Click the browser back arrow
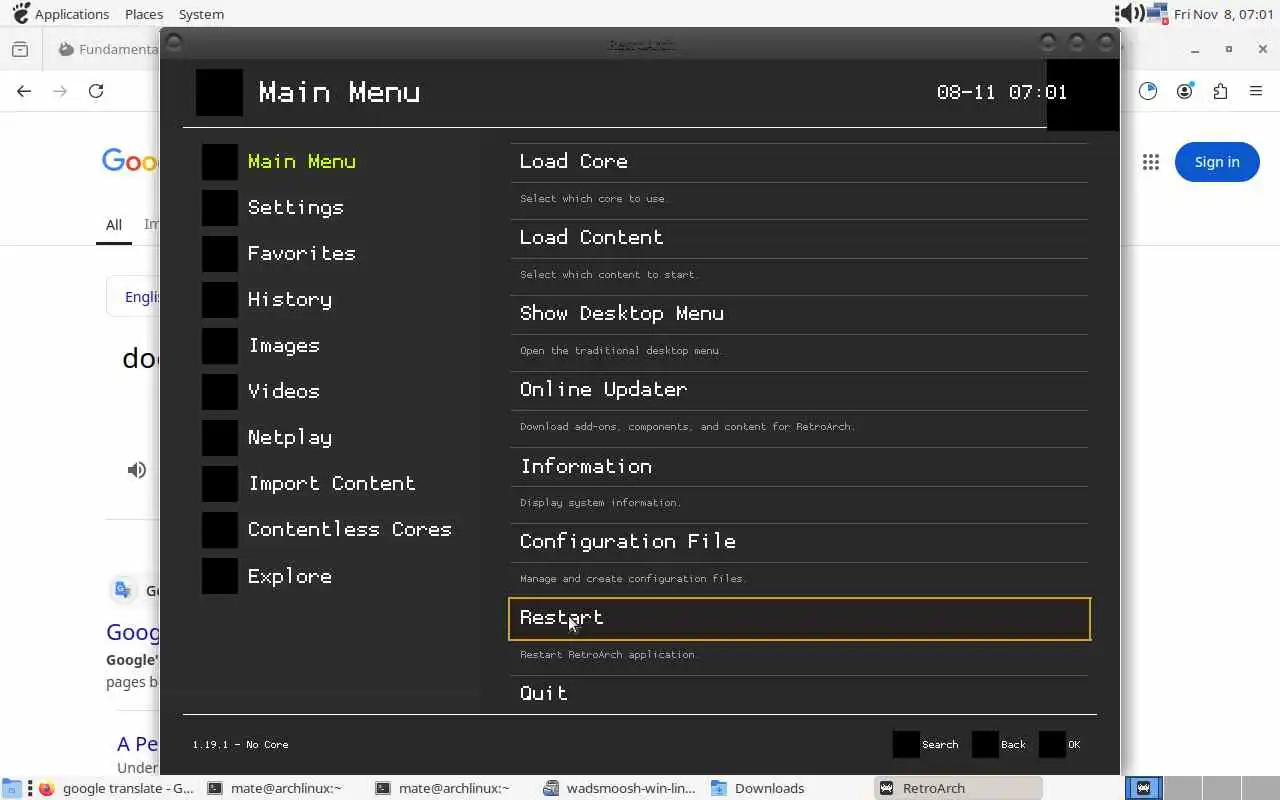This screenshot has width=1280, height=800. coord(24,91)
